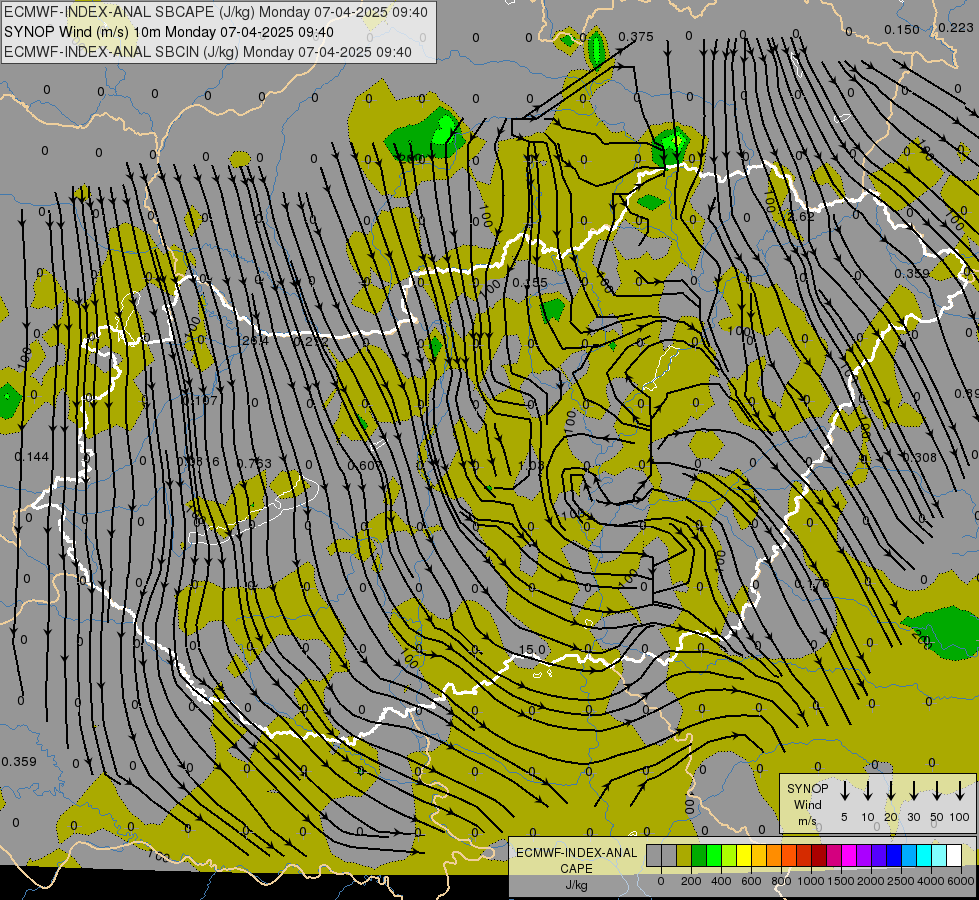Screen dimensions: 979x900
Task: Click the 0.150 value on the map
Action: 902,30
